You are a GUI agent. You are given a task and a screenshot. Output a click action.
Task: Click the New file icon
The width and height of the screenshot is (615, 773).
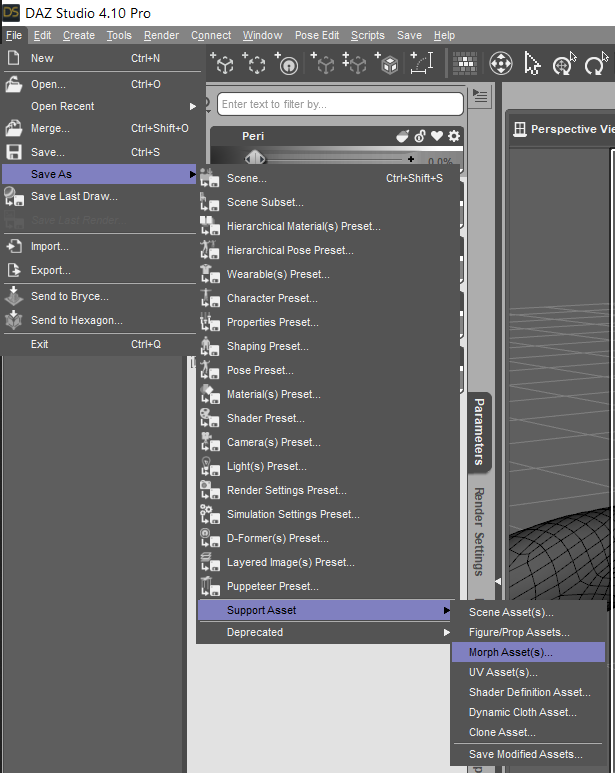coord(13,58)
